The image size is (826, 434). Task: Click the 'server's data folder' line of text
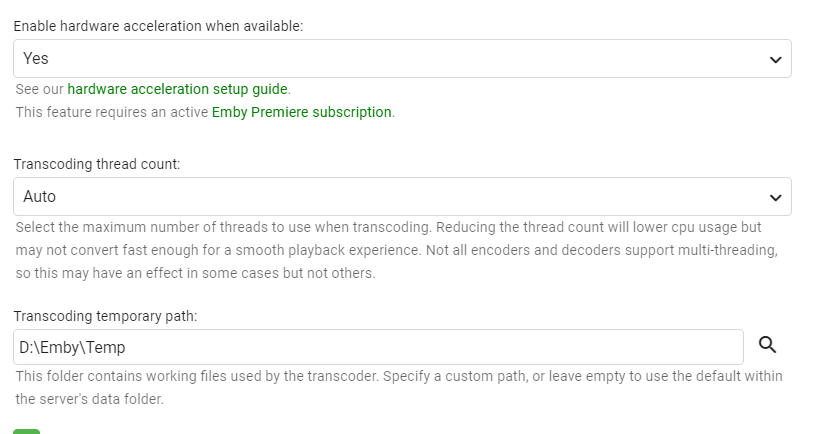coord(88,398)
